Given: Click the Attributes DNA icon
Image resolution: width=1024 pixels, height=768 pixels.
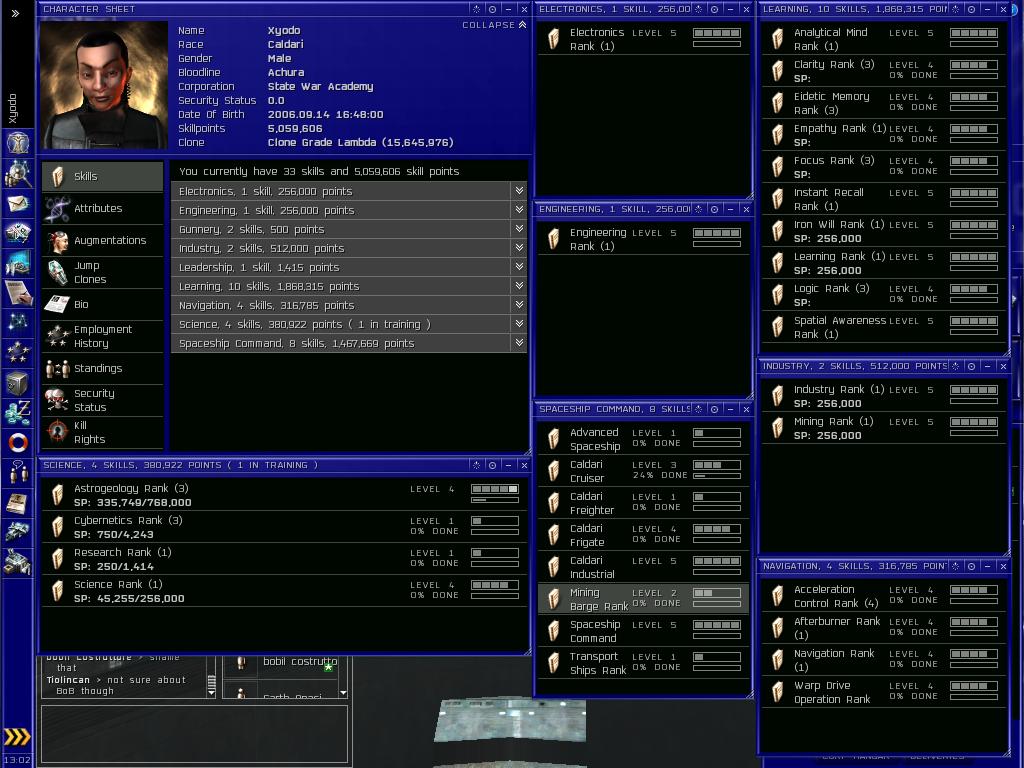Looking at the screenshot, I should (x=57, y=209).
